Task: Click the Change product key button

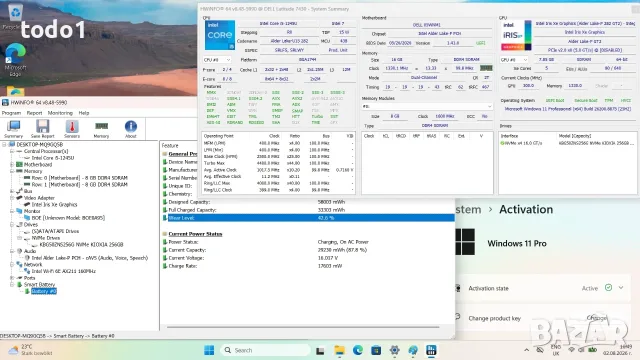Action: (x=597, y=318)
